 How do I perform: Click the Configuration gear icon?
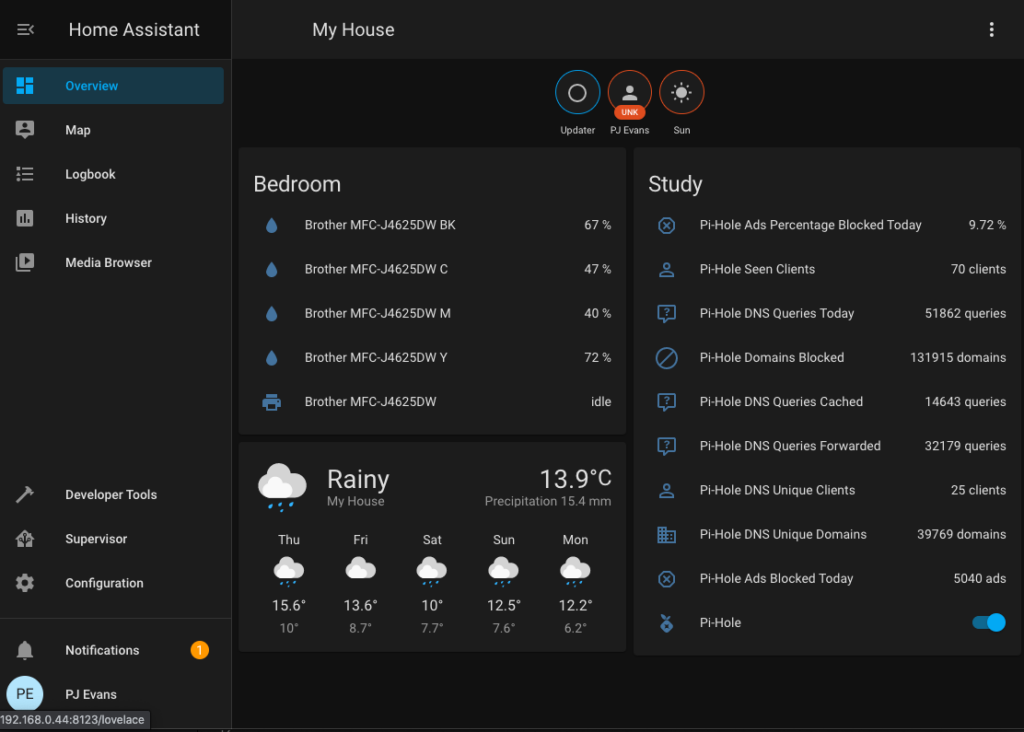click(x=25, y=583)
